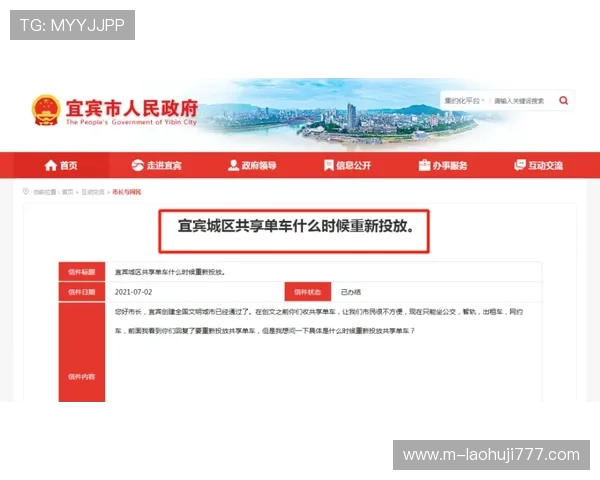The height and width of the screenshot is (480, 600).
Task: Click the magnifier search icon
Action: click(563, 101)
